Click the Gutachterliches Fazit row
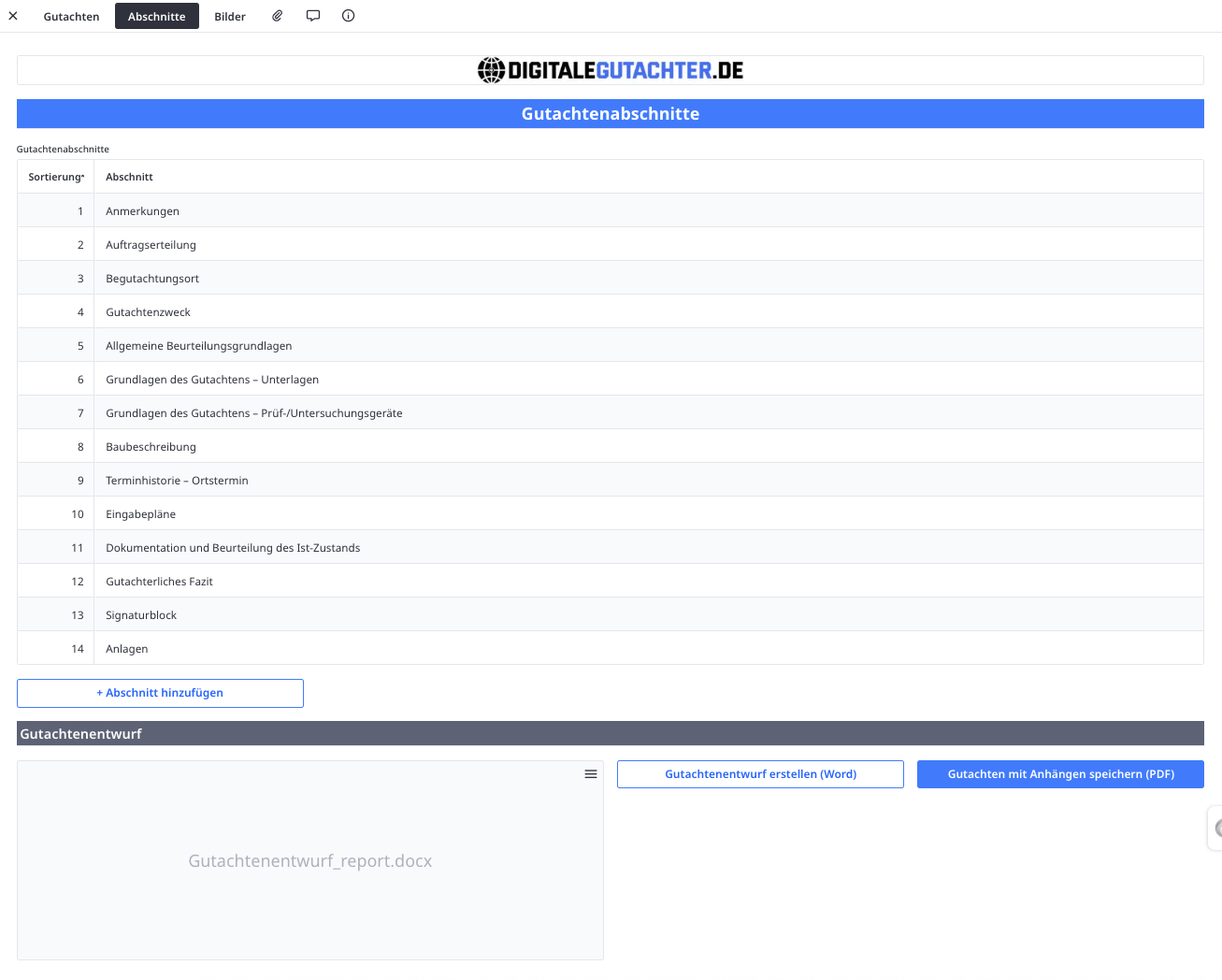 coord(159,581)
